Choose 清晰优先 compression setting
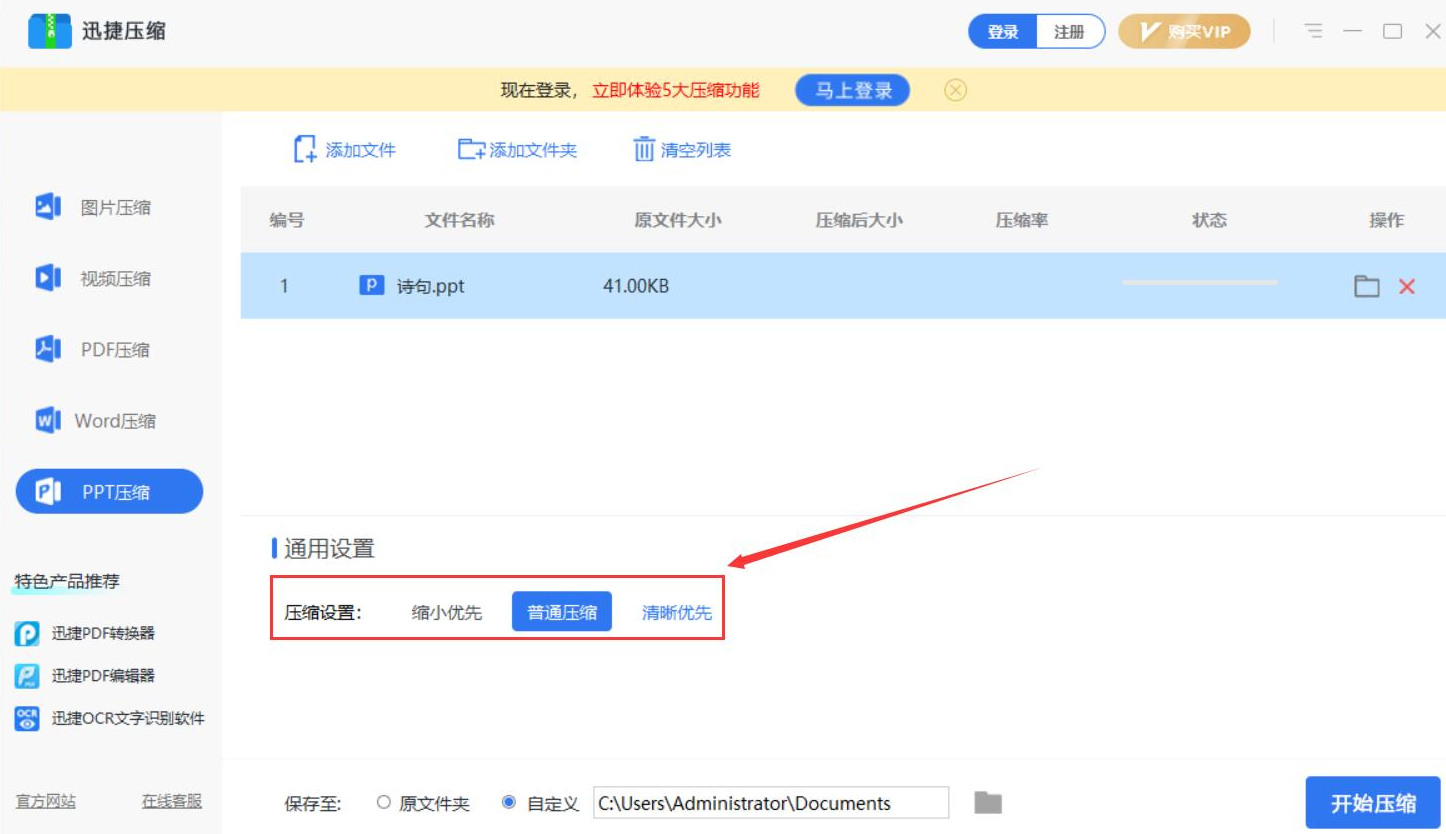 point(677,612)
